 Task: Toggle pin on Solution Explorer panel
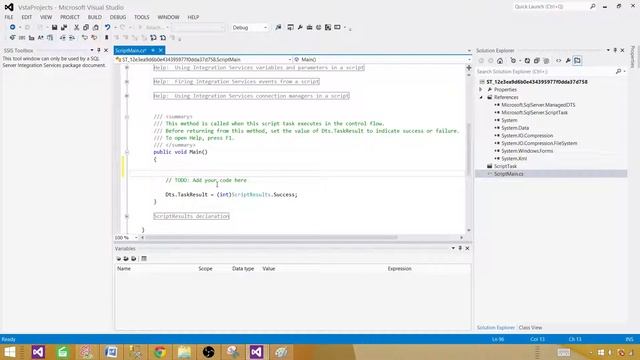pos(615,50)
